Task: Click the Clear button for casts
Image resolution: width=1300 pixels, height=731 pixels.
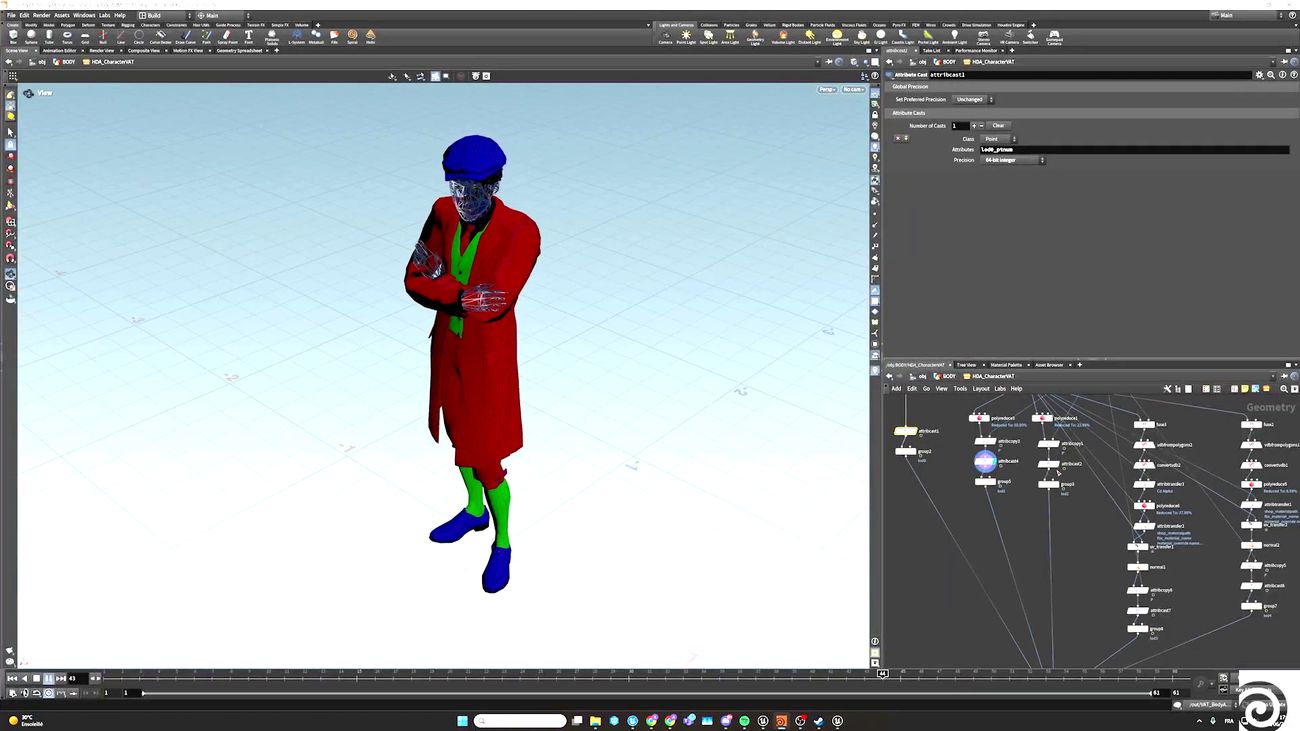Action: 998,126
